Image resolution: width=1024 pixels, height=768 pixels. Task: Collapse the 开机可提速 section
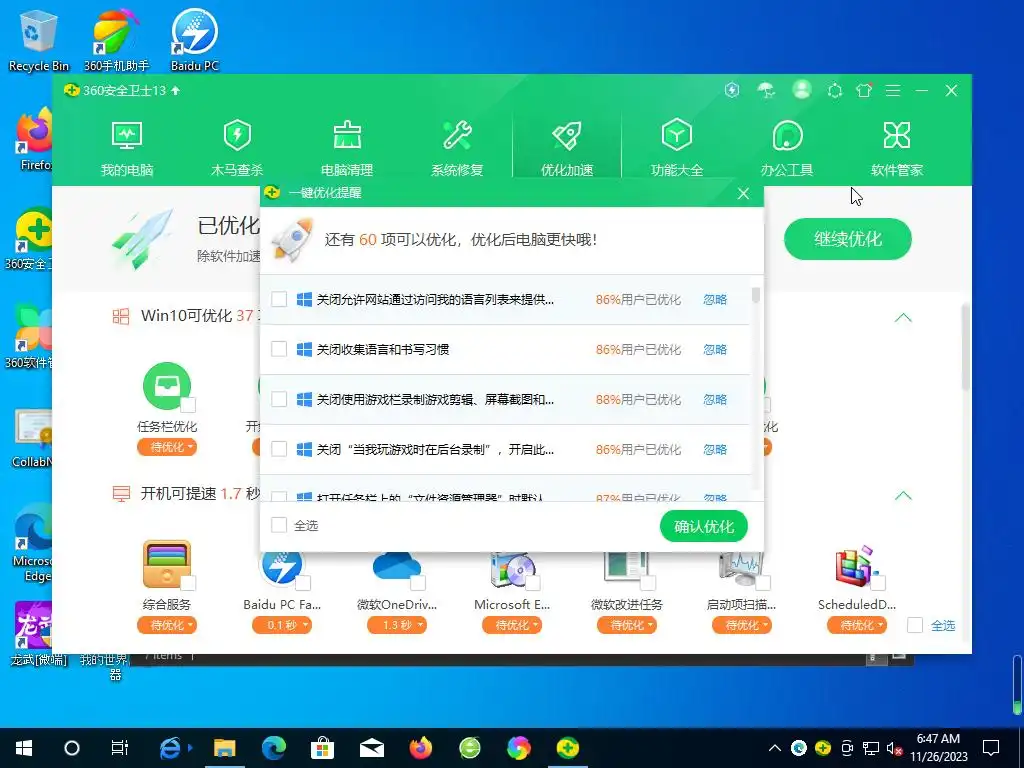[x=903, y=496]
